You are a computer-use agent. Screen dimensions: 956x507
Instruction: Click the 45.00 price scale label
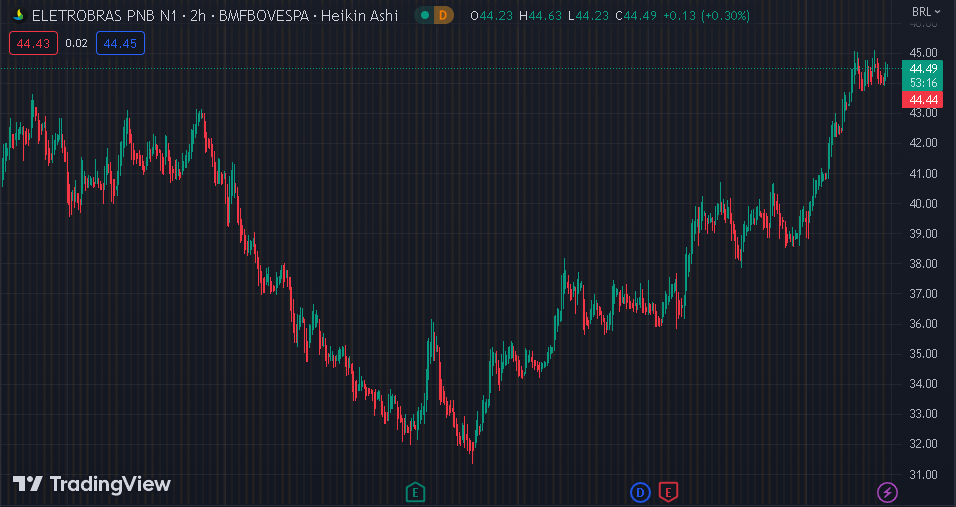click(922, 52)
